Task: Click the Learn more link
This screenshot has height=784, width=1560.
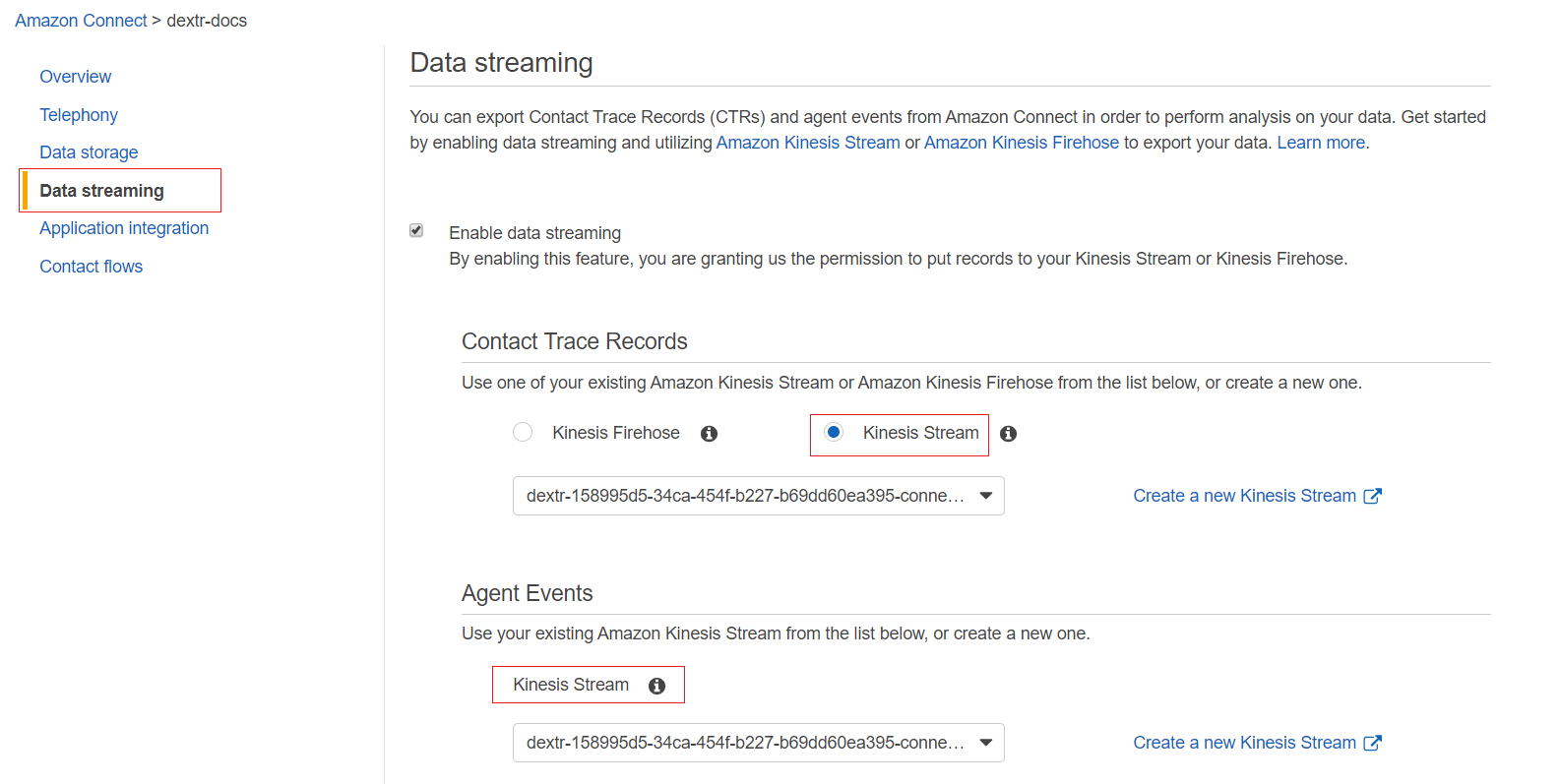Action: 1321,143
